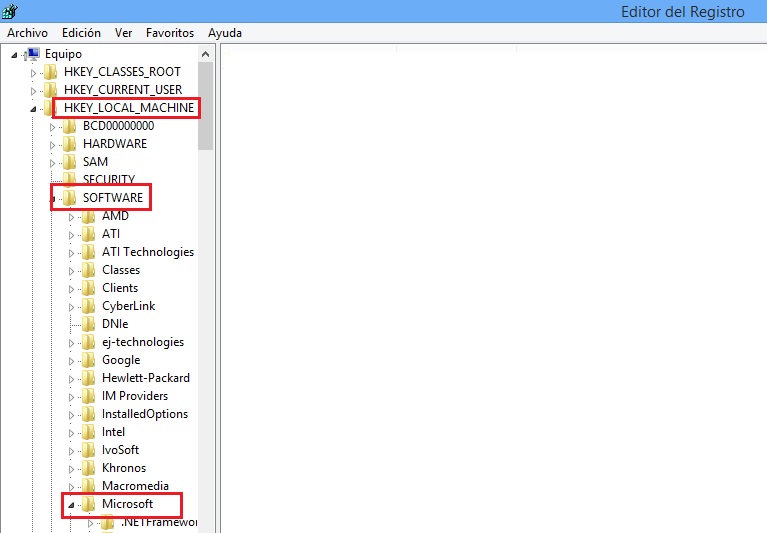Viewport: 767px width, 533px height.
Task: Click the AMD folder icon
Action: (x=89, y=216)
